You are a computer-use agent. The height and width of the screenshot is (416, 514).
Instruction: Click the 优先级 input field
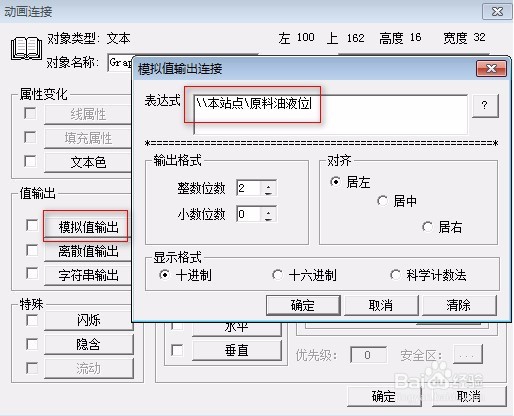pos(368,355)
